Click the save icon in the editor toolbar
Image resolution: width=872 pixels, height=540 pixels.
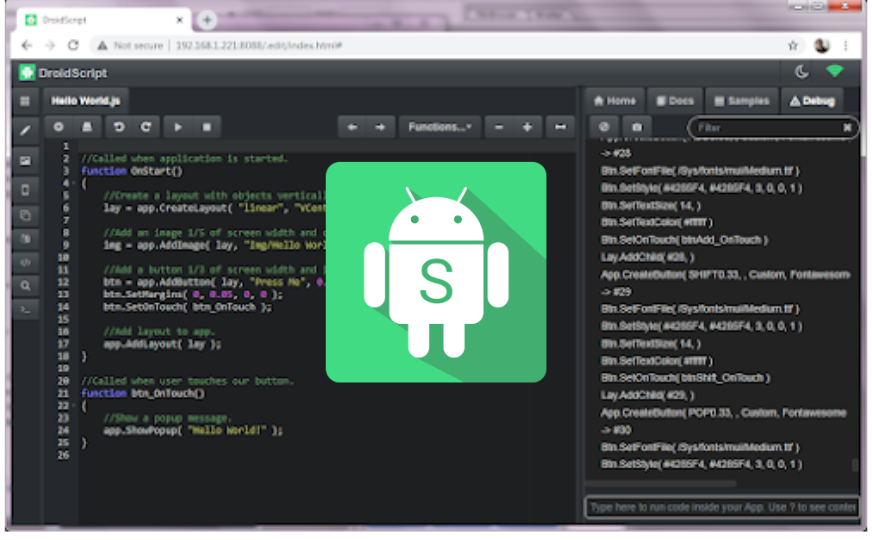pyautogui.click(x=87, y=127)
